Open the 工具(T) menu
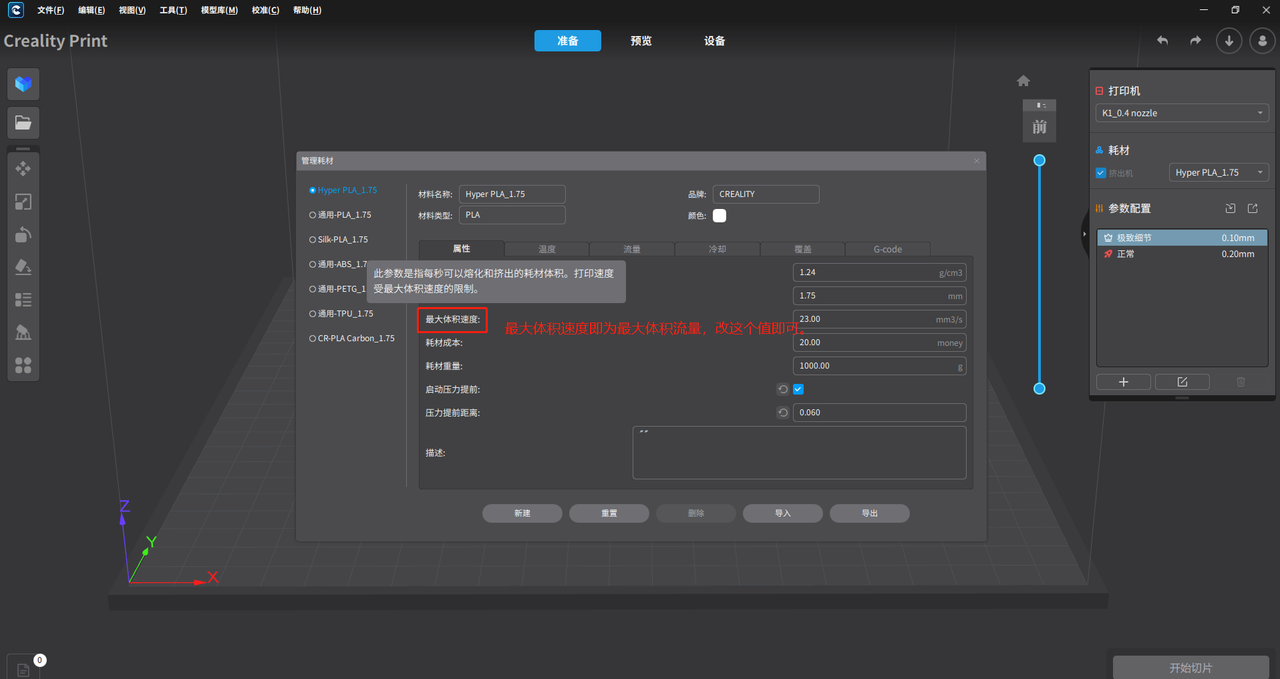The image size is (1280, 679). tap(173, 10)
